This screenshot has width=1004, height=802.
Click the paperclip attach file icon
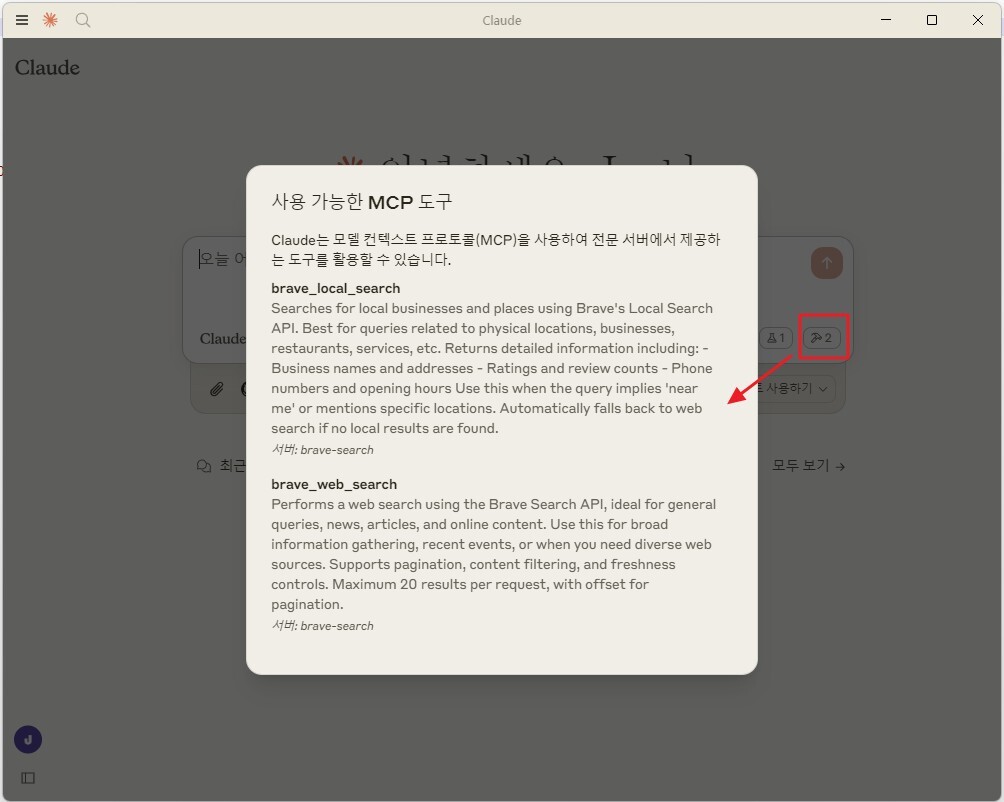tap(216, 389)
